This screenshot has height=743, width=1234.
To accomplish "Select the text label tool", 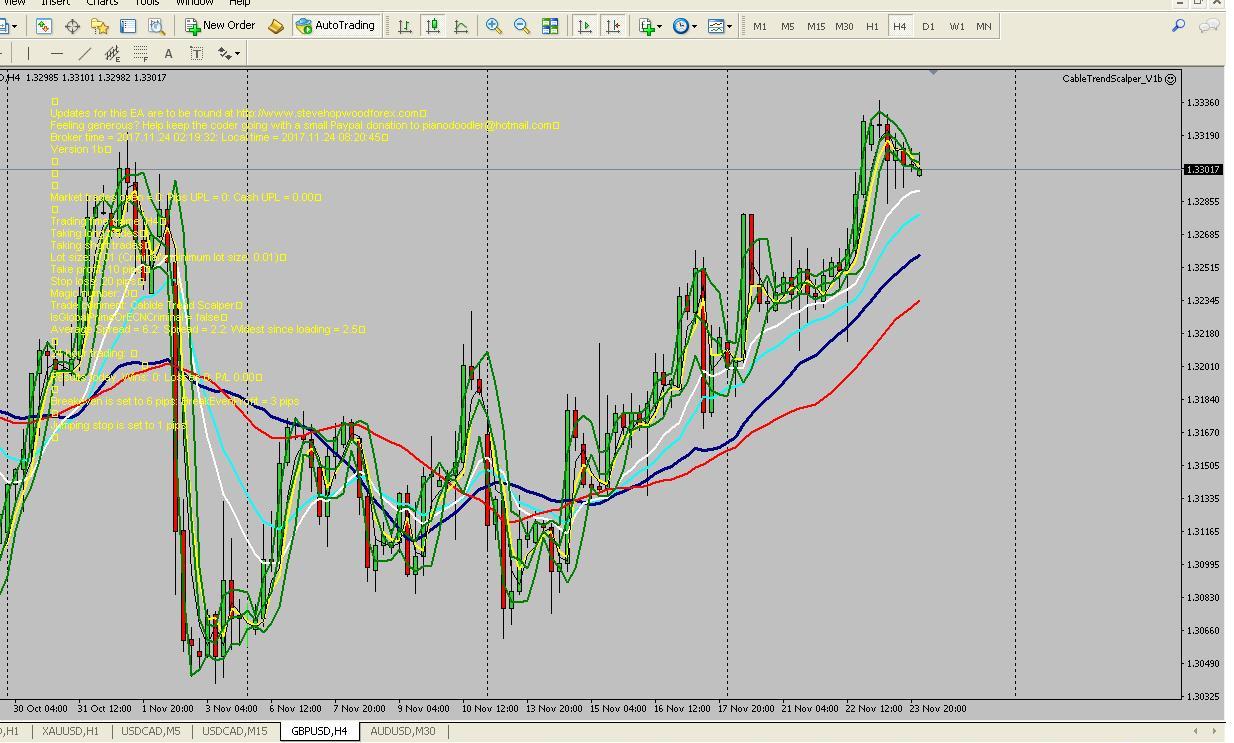I will [196, 53].
